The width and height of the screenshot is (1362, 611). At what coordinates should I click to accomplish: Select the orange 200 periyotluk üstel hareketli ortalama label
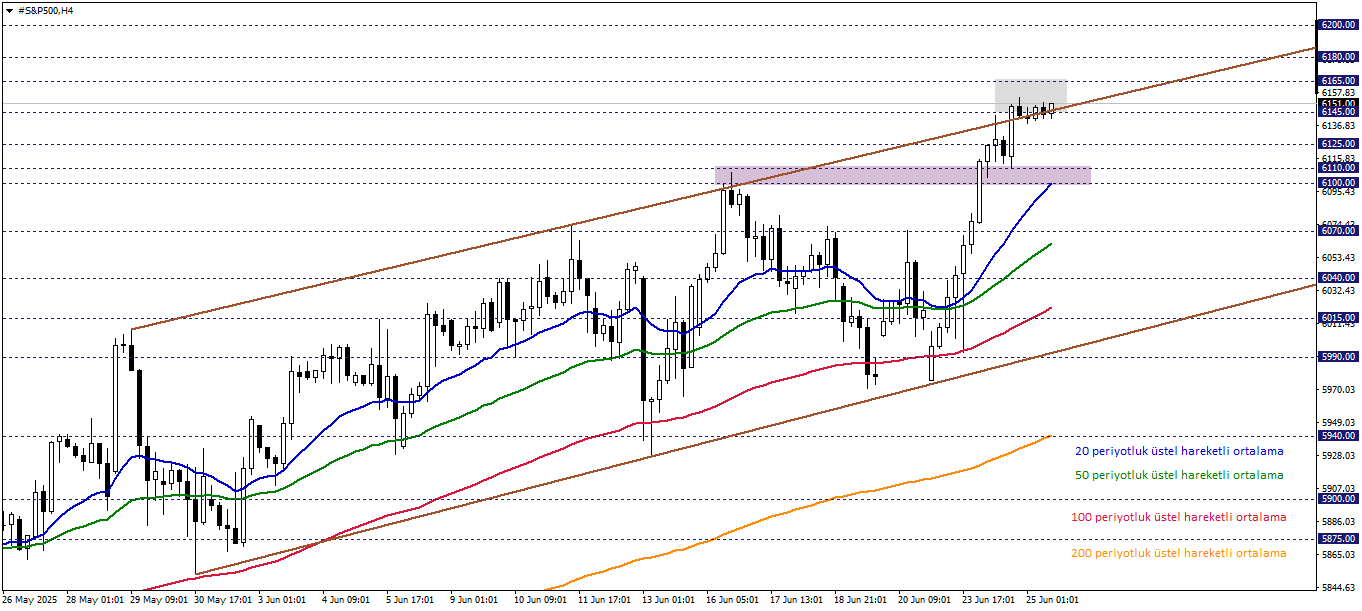click(1179, 553)
